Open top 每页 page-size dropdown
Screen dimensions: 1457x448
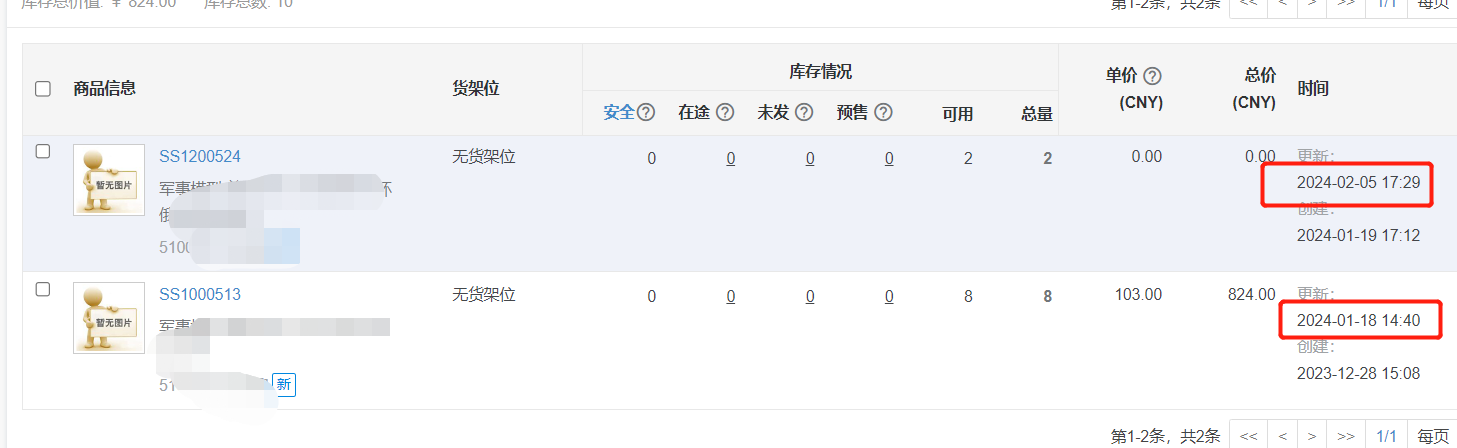click(x=1433, y=5)
